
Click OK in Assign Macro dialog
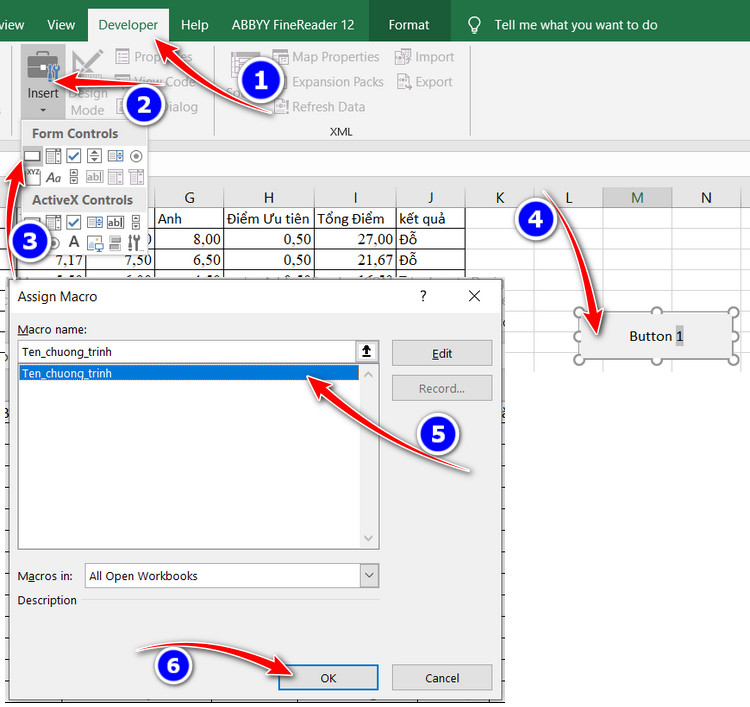click(328, 678)
